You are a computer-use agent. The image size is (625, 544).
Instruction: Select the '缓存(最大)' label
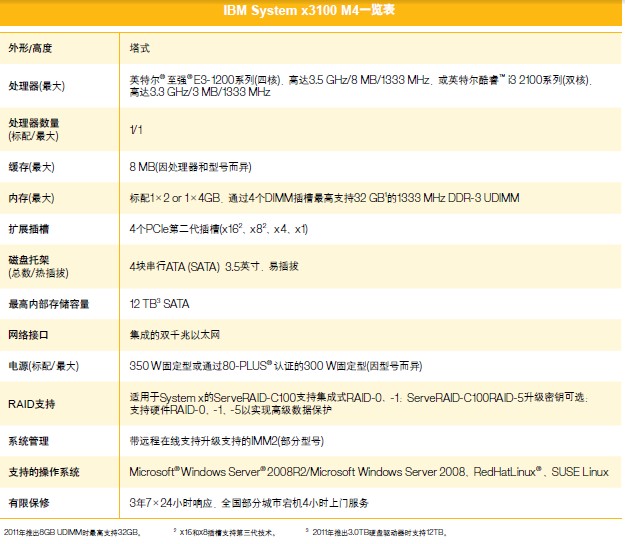tap(31, 167)
